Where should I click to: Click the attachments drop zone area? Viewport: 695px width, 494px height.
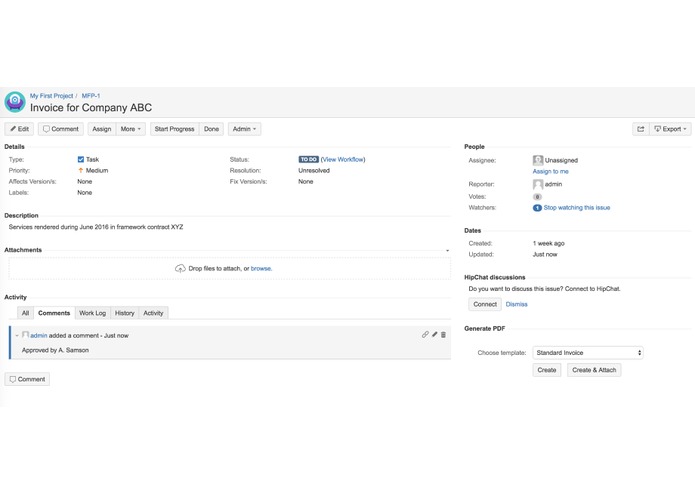[230, 268]
